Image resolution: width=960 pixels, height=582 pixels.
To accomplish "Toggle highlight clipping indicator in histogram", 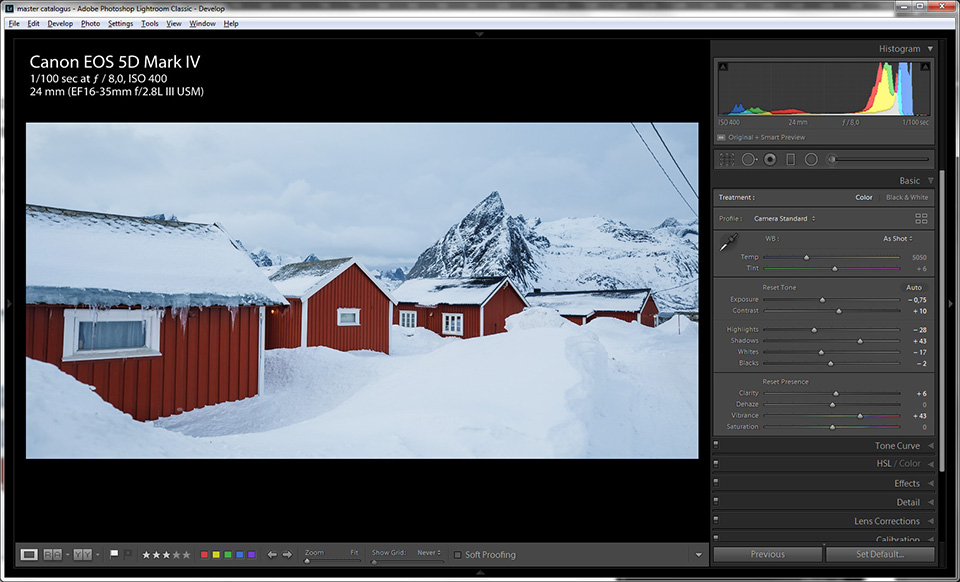I will 925,66.
